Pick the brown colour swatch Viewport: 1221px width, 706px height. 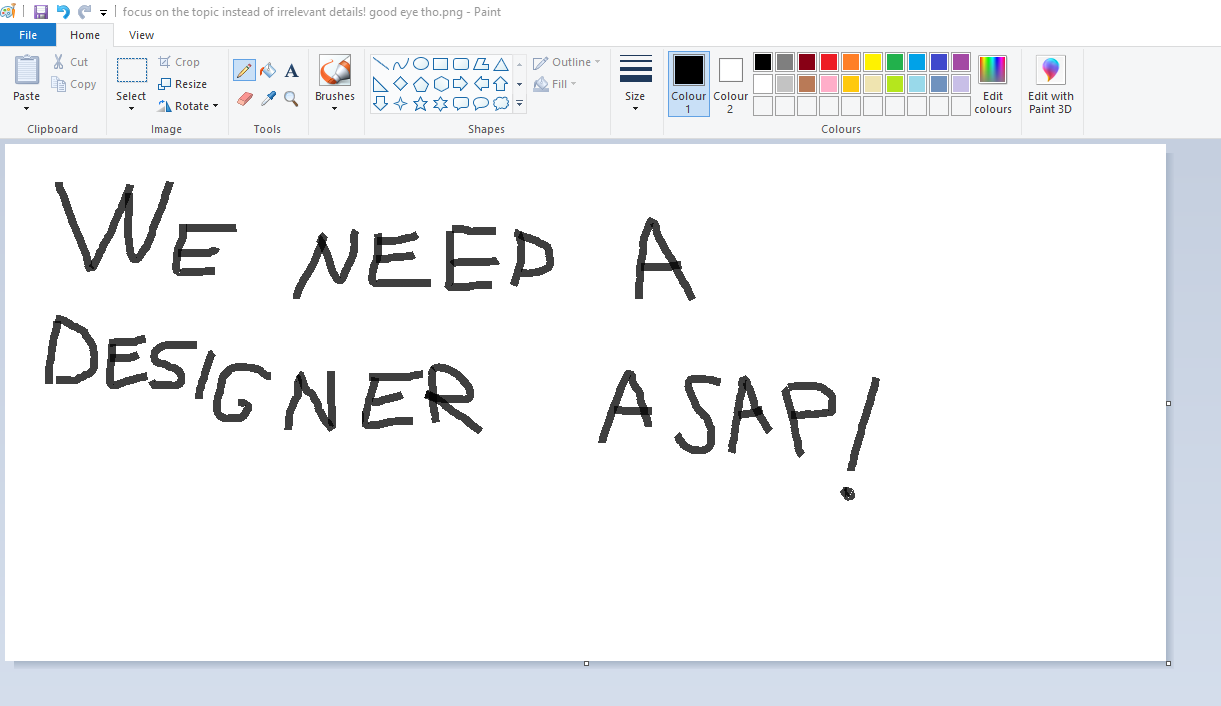click(807, 84)
